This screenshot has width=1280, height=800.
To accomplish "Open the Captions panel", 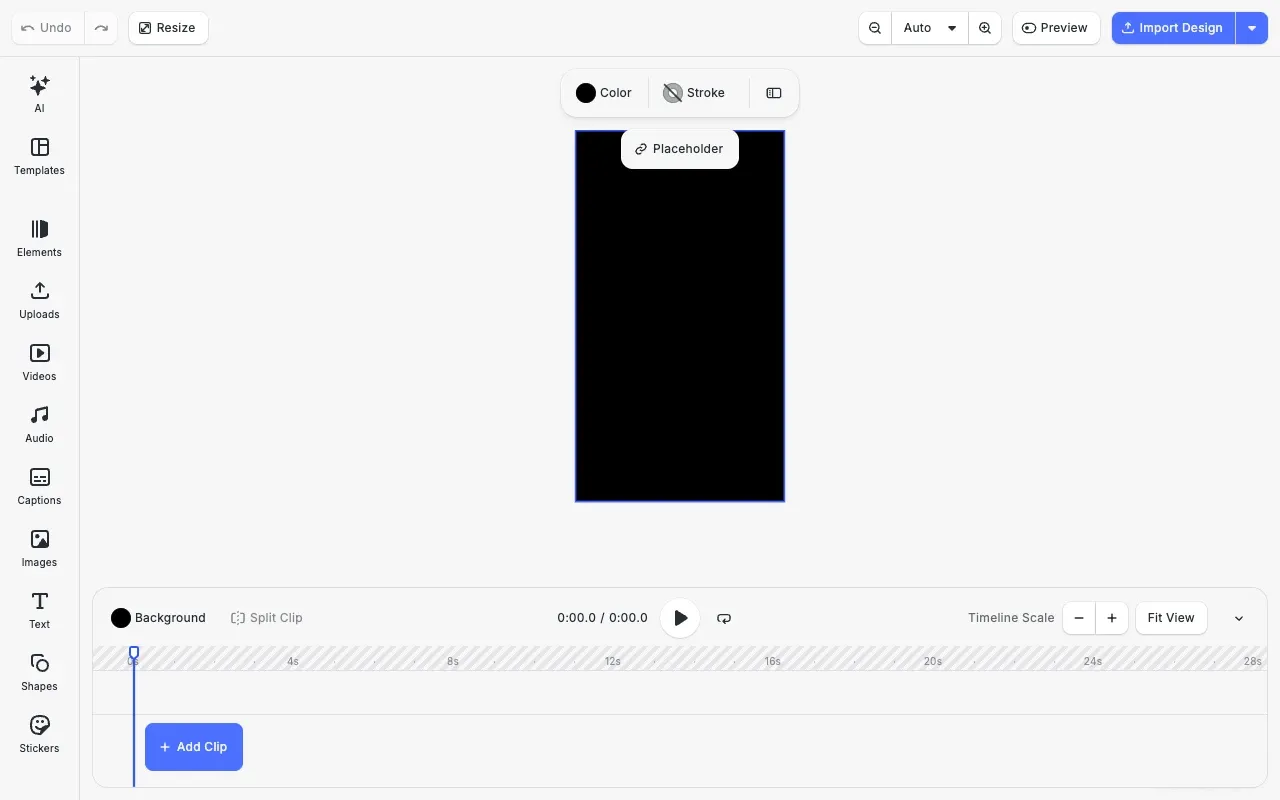I will pyautogui.click(x=39, y=485).
